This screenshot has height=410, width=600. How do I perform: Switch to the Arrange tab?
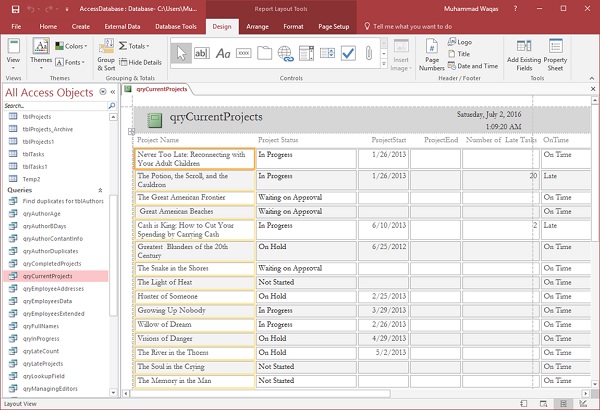(257, 24)
